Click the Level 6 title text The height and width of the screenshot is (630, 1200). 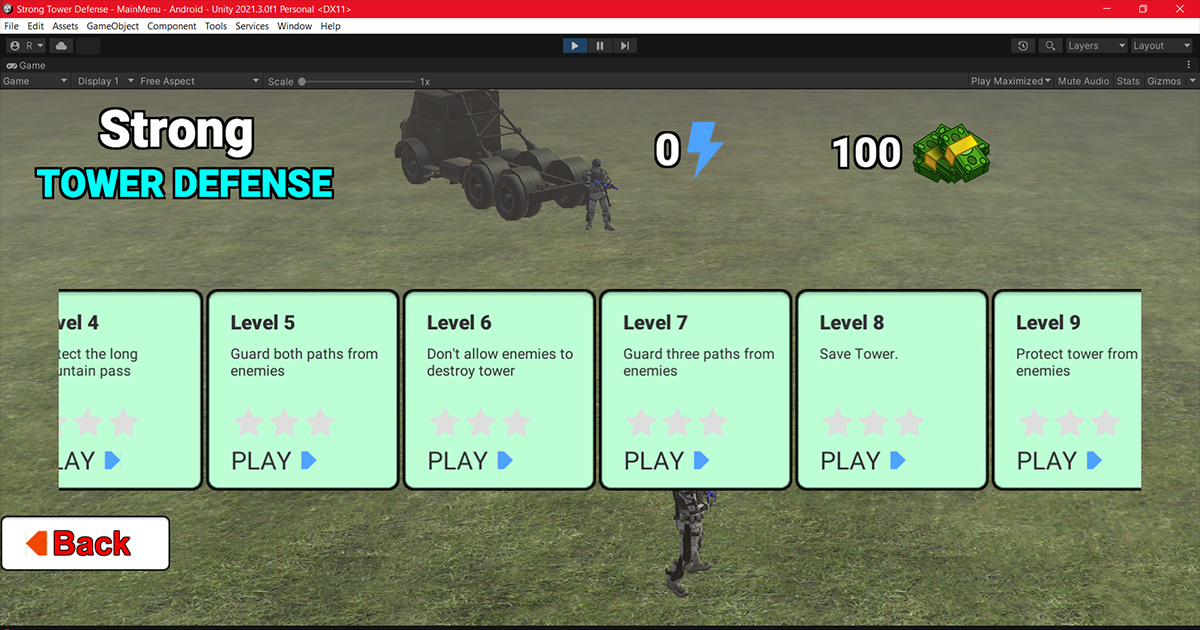pyautogui.click(x=459, y=322)
